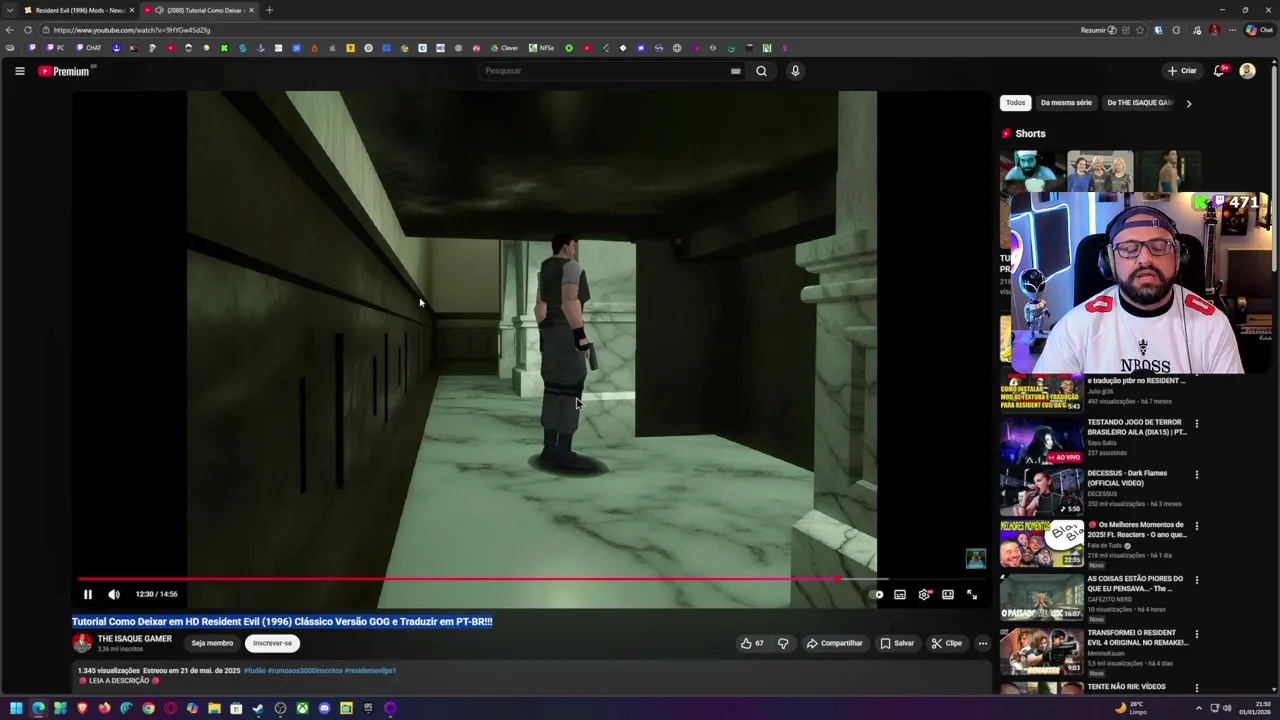Image resolution: width=1280 pixels, height=720 pixels.
Task: Open the on-screen keyboard icon in search box
Action: [735, 71]
